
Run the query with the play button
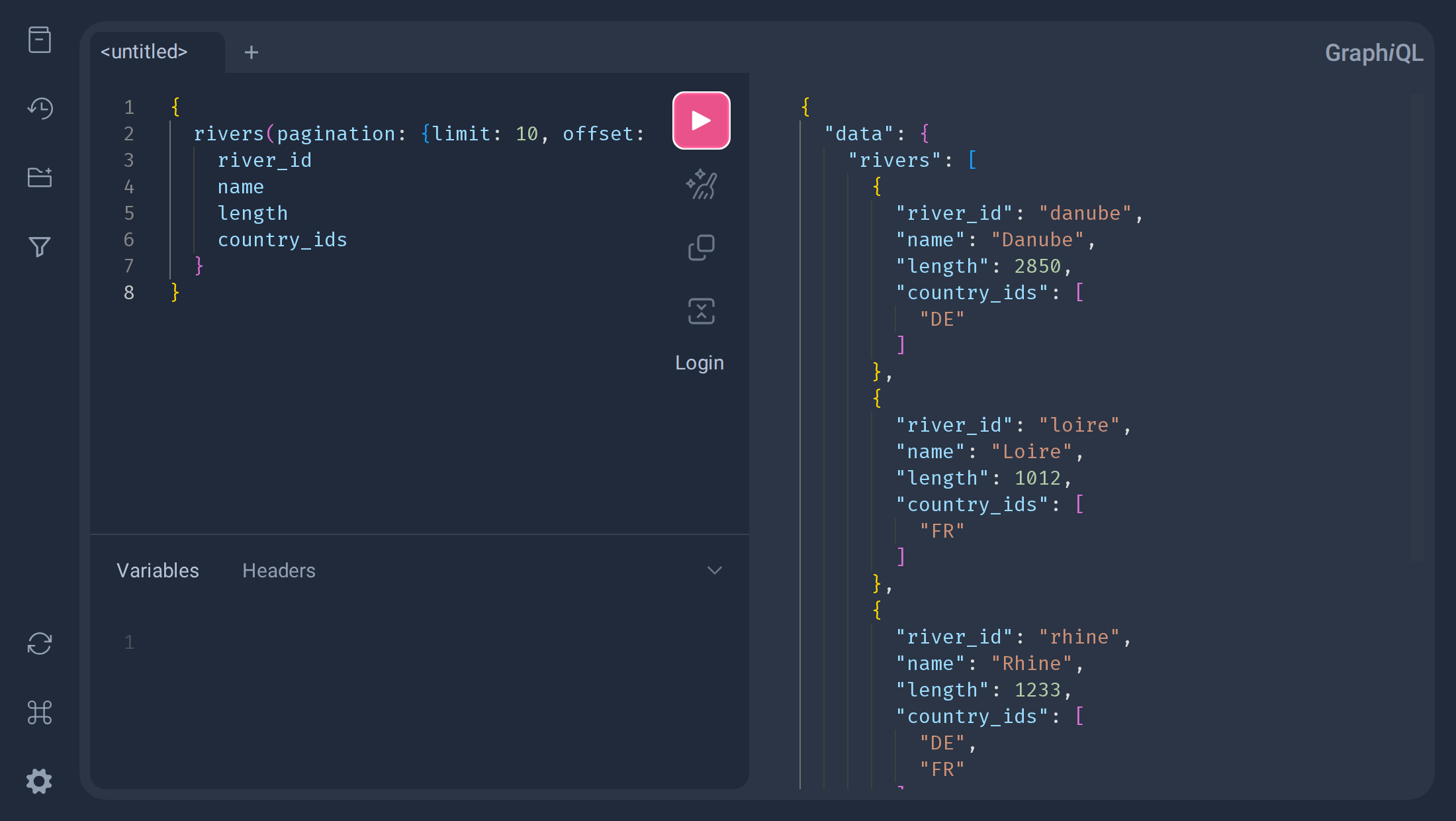[701, 121]
